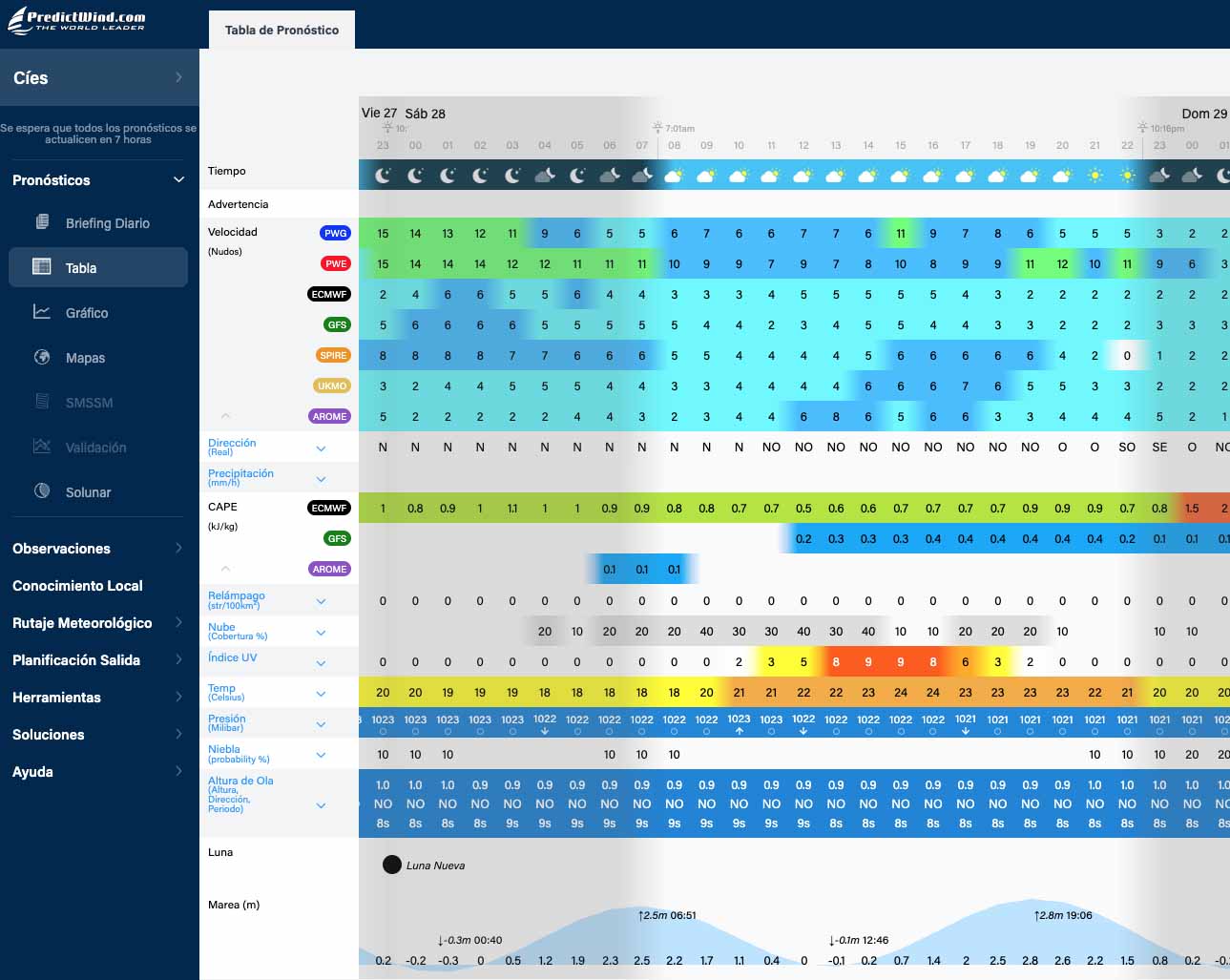Click the 2.8m 19:06 high tide marker
1230x980 pixels.
pos(1062,915)
